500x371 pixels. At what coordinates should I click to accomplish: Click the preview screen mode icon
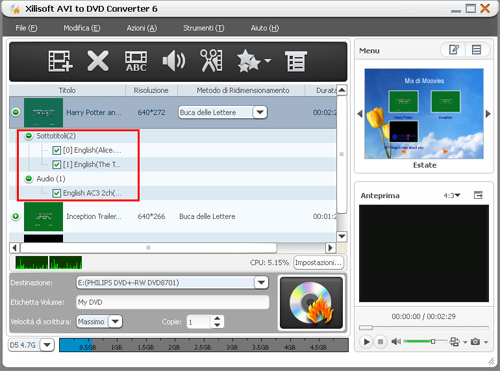454,342
